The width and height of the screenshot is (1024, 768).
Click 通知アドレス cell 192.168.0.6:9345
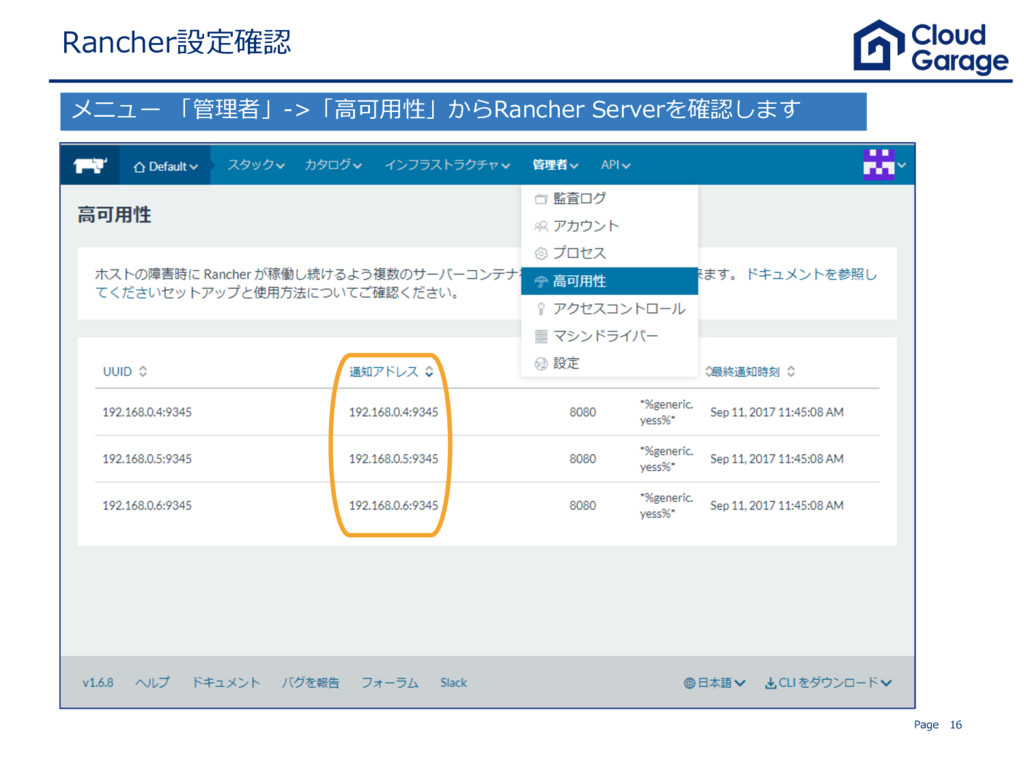(393, 505)
